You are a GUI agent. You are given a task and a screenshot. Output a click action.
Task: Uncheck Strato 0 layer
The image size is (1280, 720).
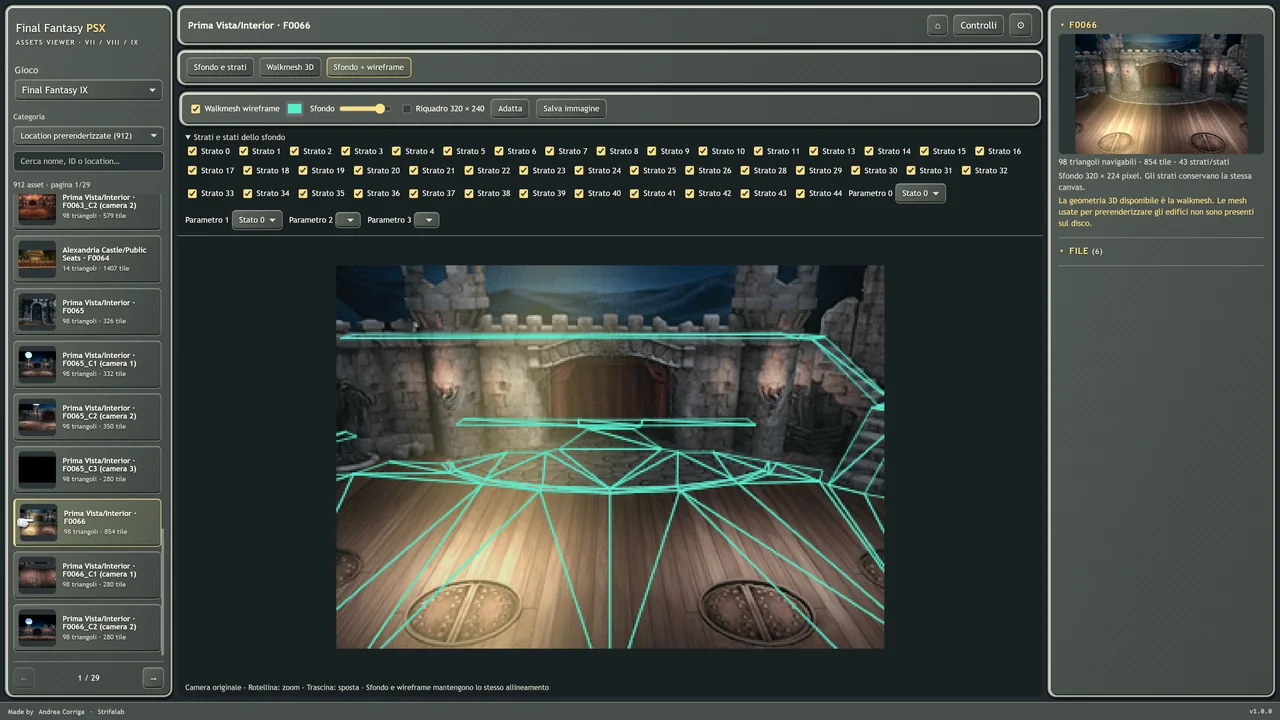[x=193, y=152]
